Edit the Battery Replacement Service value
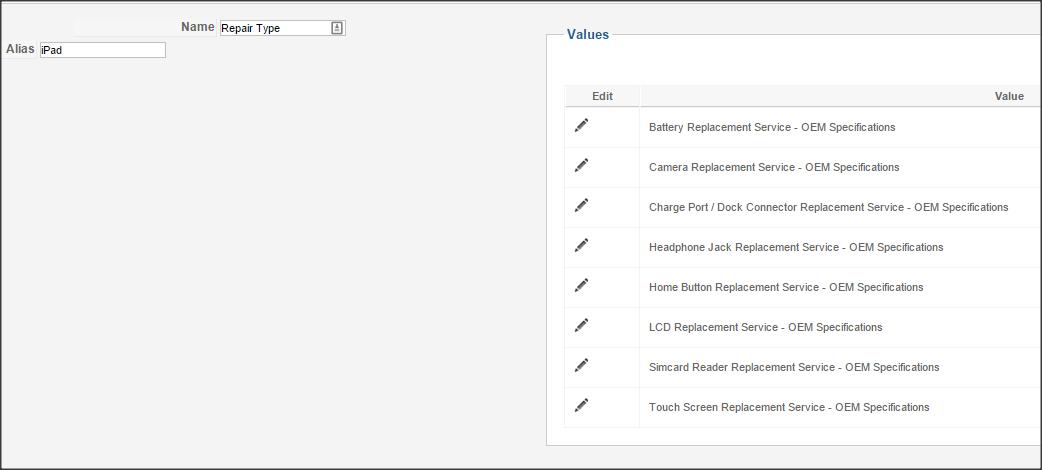Image resolution: width=1042 pixels, height=470 pixels. 581,125
